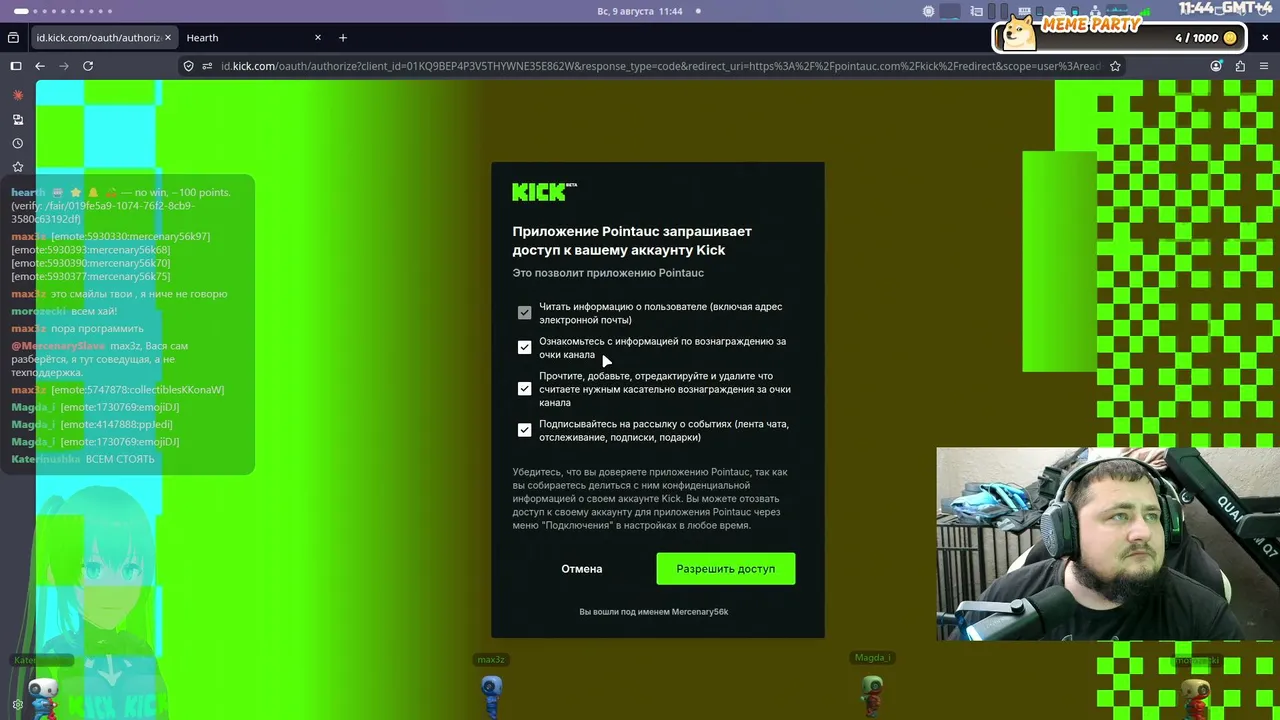This screenshot has width=1280, height=720.
Task: Uncheck the event subscription checkbox
Action: tap(524, 430)
